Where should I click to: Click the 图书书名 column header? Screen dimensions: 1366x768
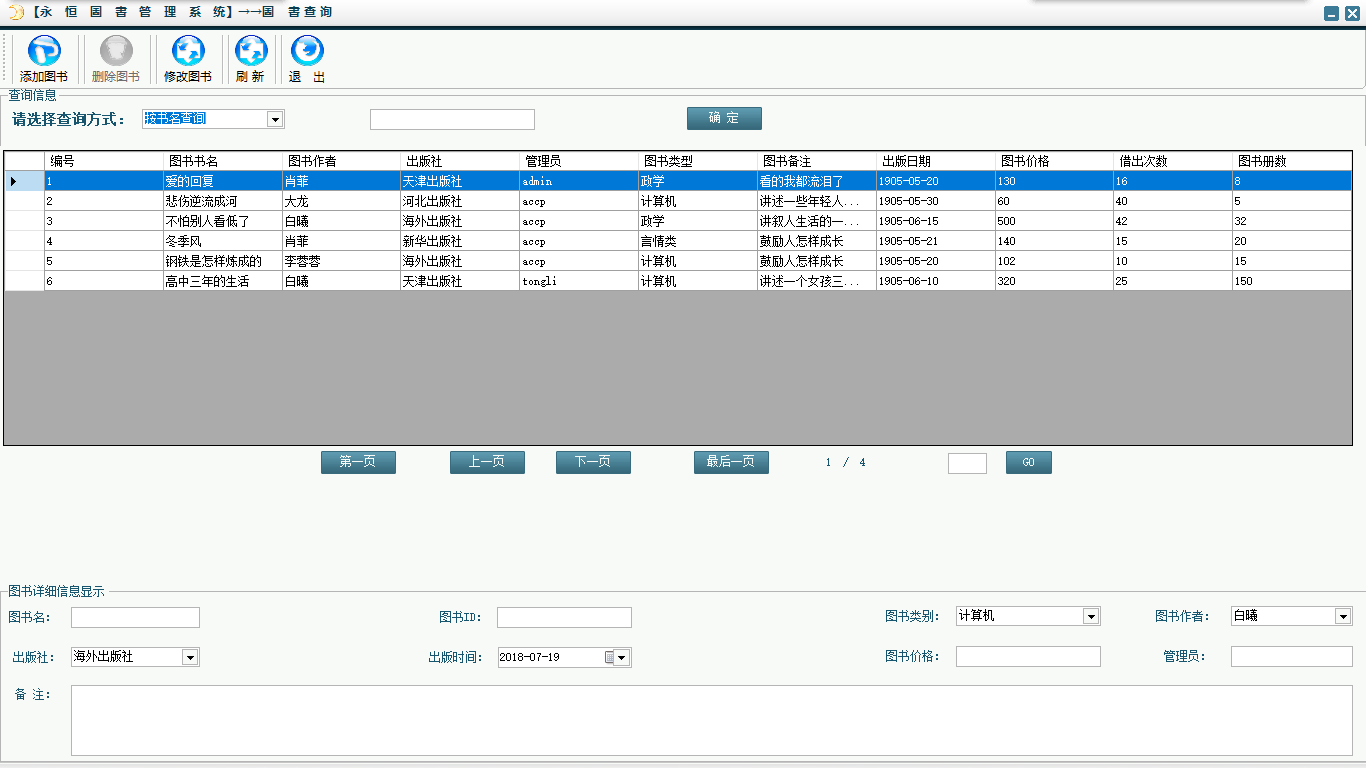[x=223, y=161]
